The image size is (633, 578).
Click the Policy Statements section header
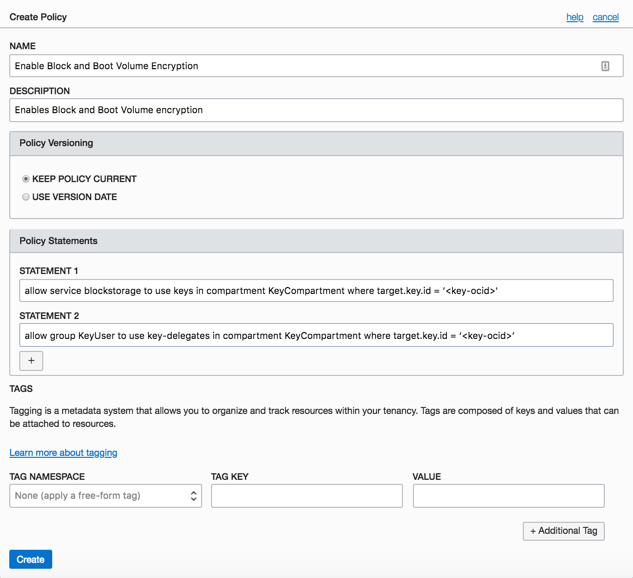58,241
